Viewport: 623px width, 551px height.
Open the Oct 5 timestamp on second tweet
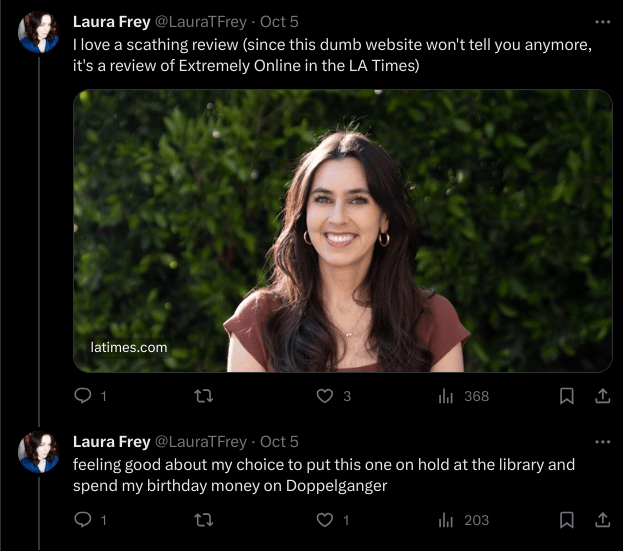(x=280, y=441)
